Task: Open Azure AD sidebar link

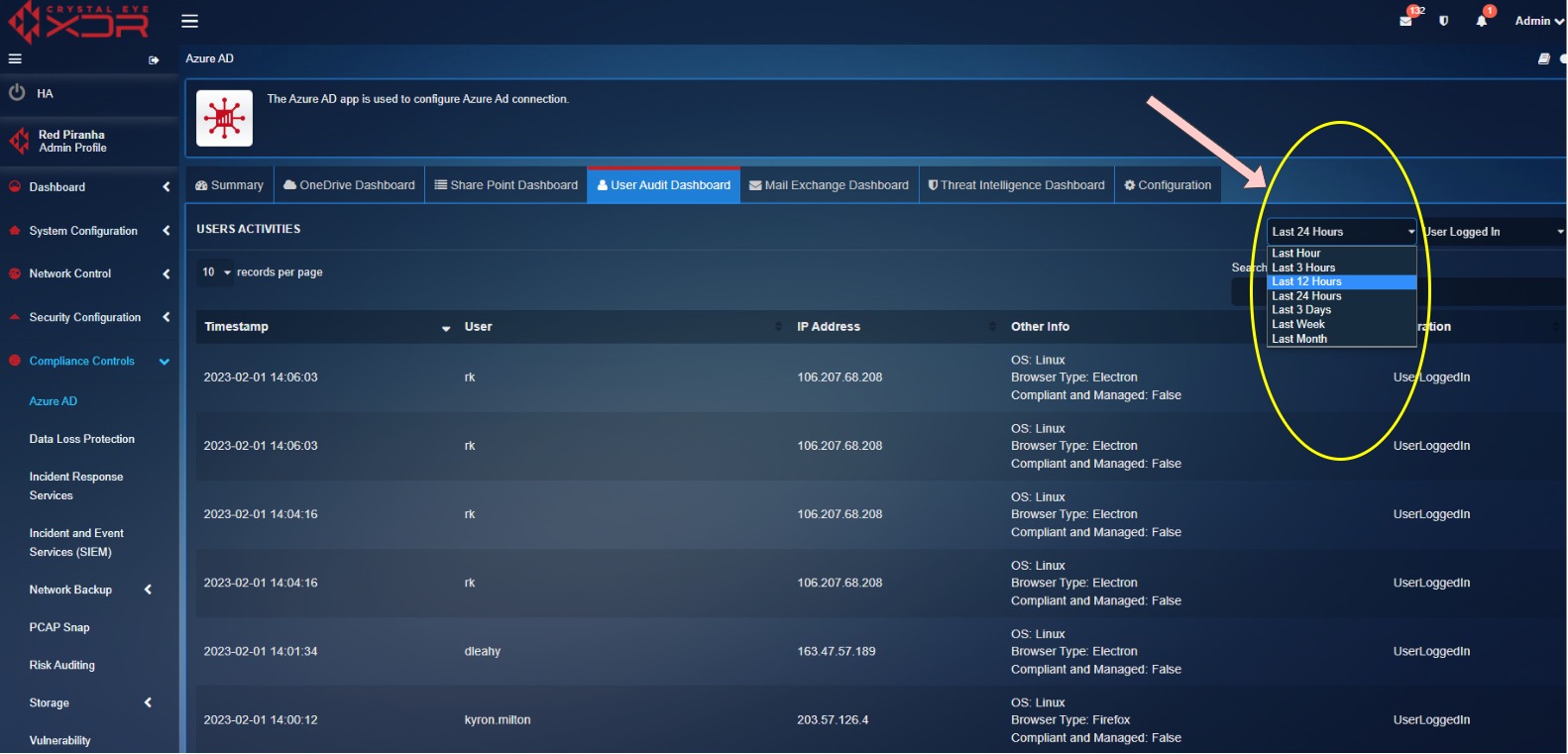Action: [x=54, y=401]
